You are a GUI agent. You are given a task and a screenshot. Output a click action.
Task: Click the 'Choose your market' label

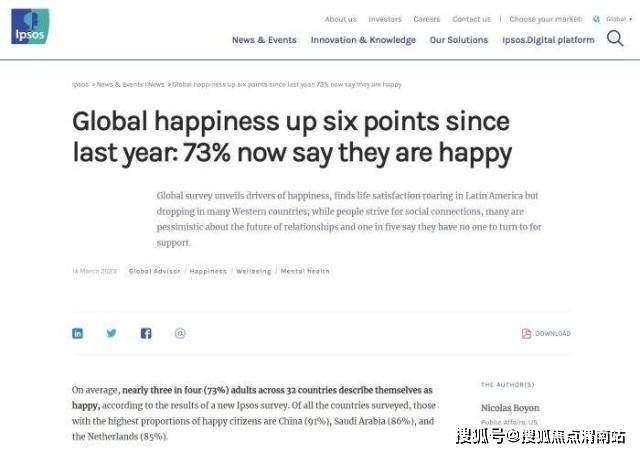(546, 19)
